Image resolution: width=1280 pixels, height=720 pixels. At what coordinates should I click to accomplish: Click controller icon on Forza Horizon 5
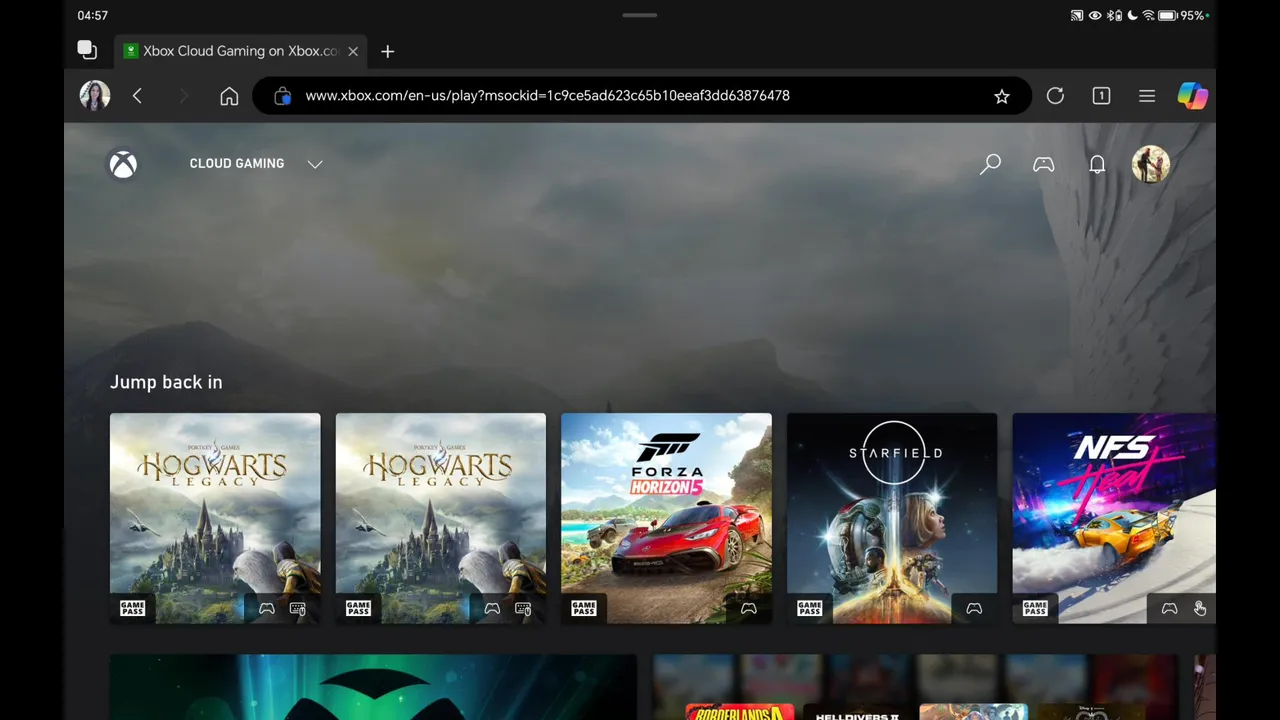tap(748, 608)
